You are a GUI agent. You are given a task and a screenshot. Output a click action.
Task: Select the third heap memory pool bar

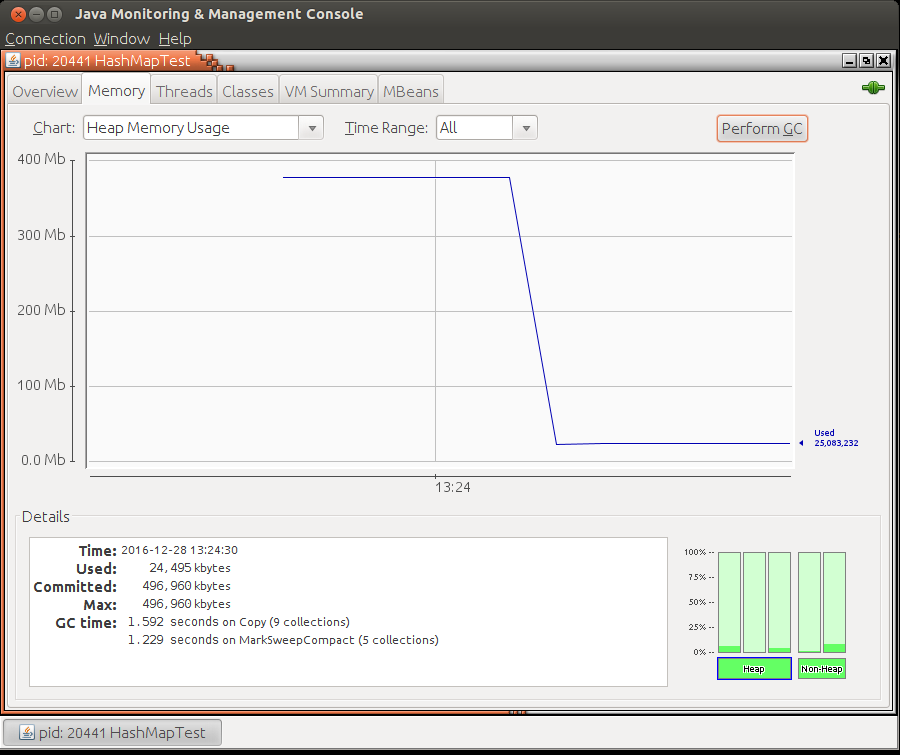pyautogui.click(x=779, y=602)
